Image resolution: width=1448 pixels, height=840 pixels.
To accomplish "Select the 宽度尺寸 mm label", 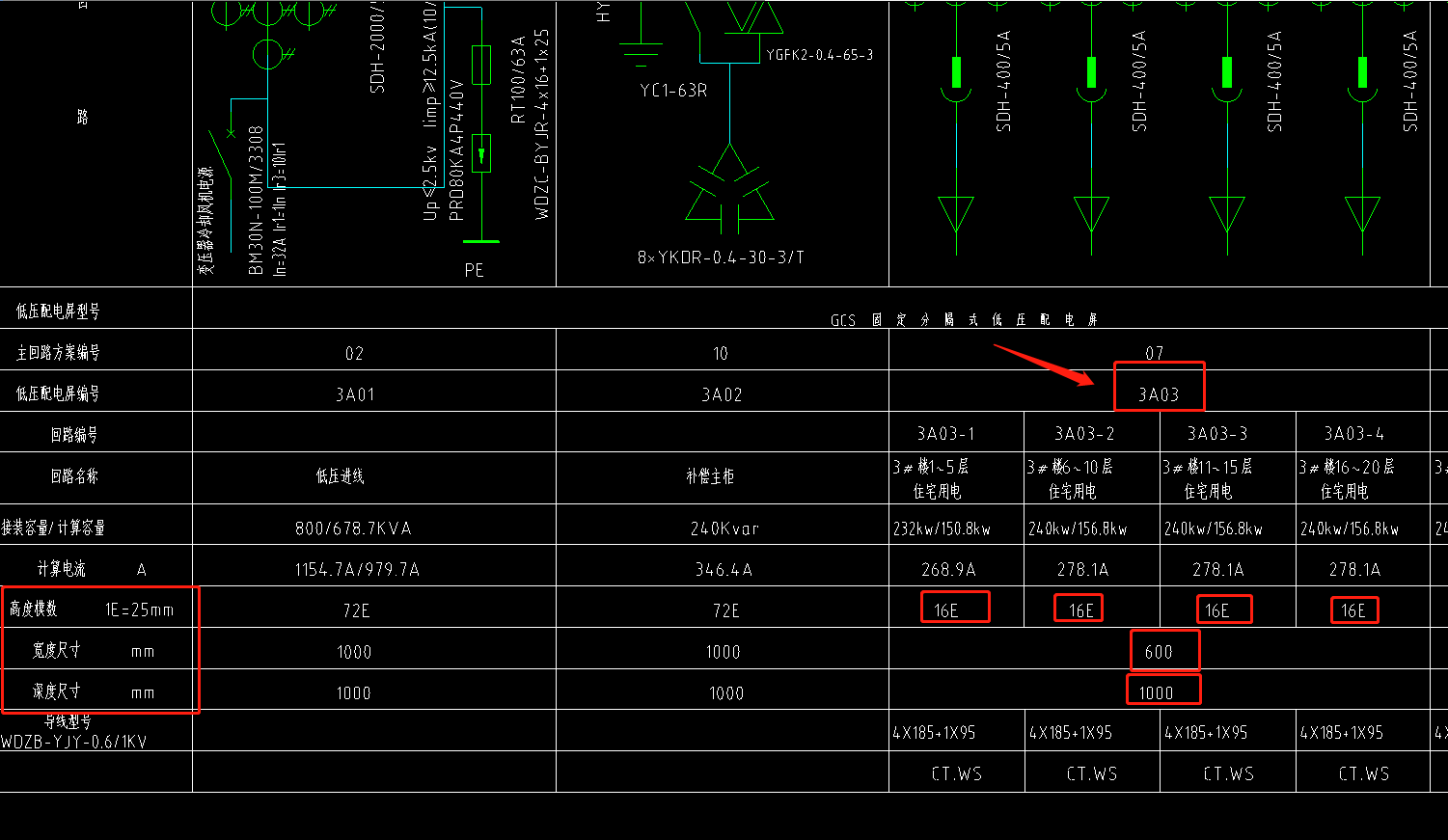I will coord(93,651).
